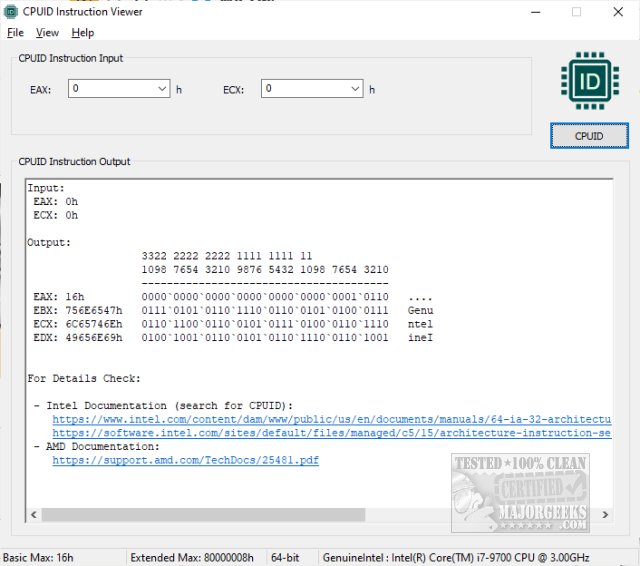Click the '64-bit' status bar entry

click(x=285, y=557)
